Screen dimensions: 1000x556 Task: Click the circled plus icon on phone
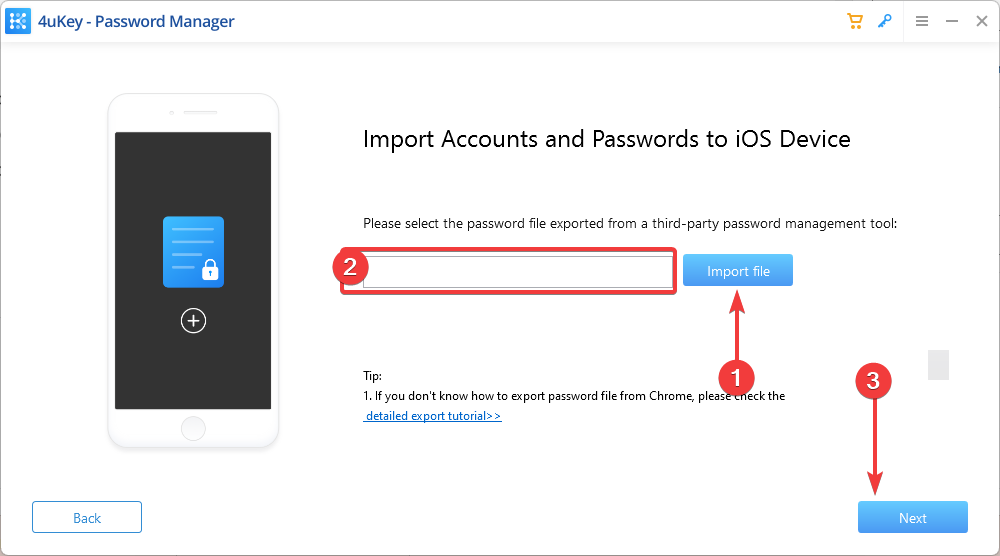pyautogui.click(x=193, y=321)
